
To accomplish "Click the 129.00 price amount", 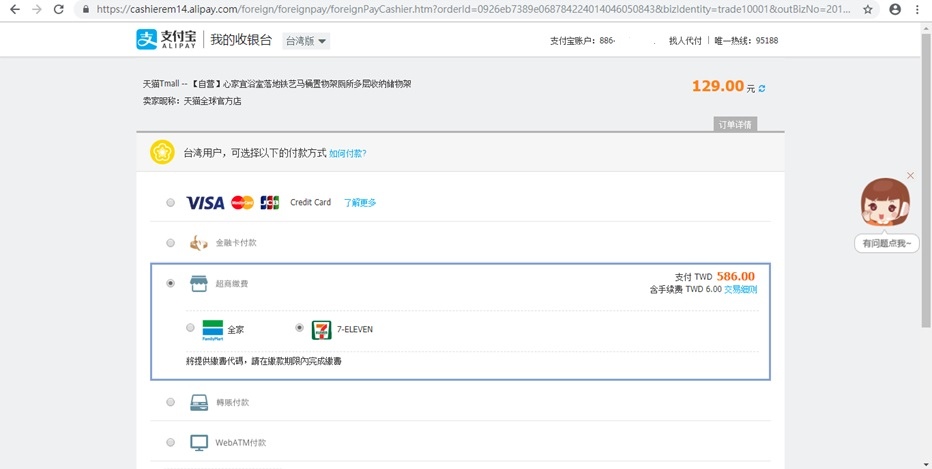I will click(717, 86).
